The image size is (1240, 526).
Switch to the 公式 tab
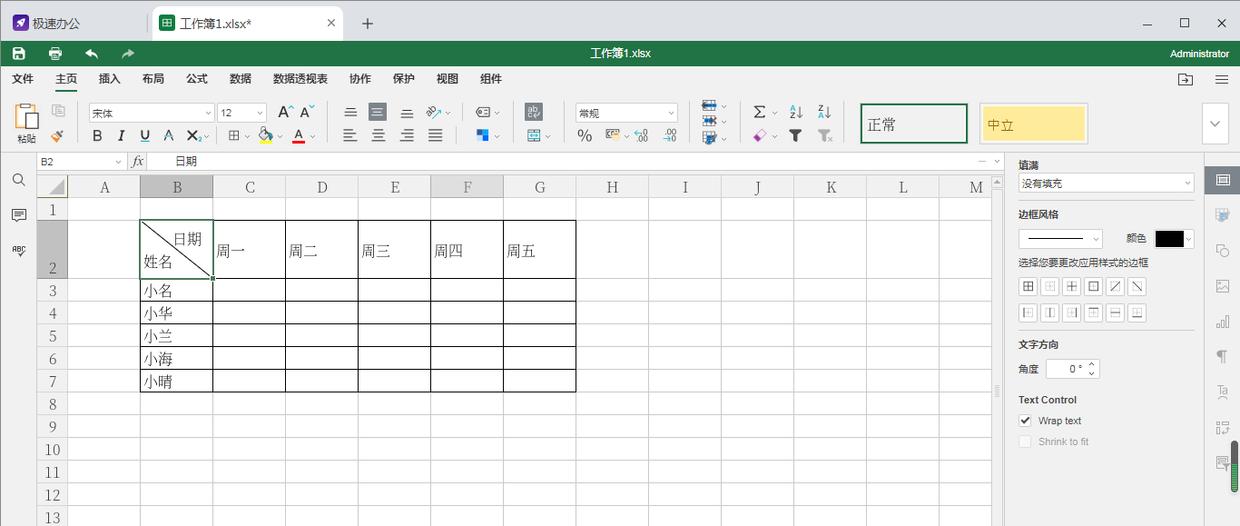pos(197,79)
